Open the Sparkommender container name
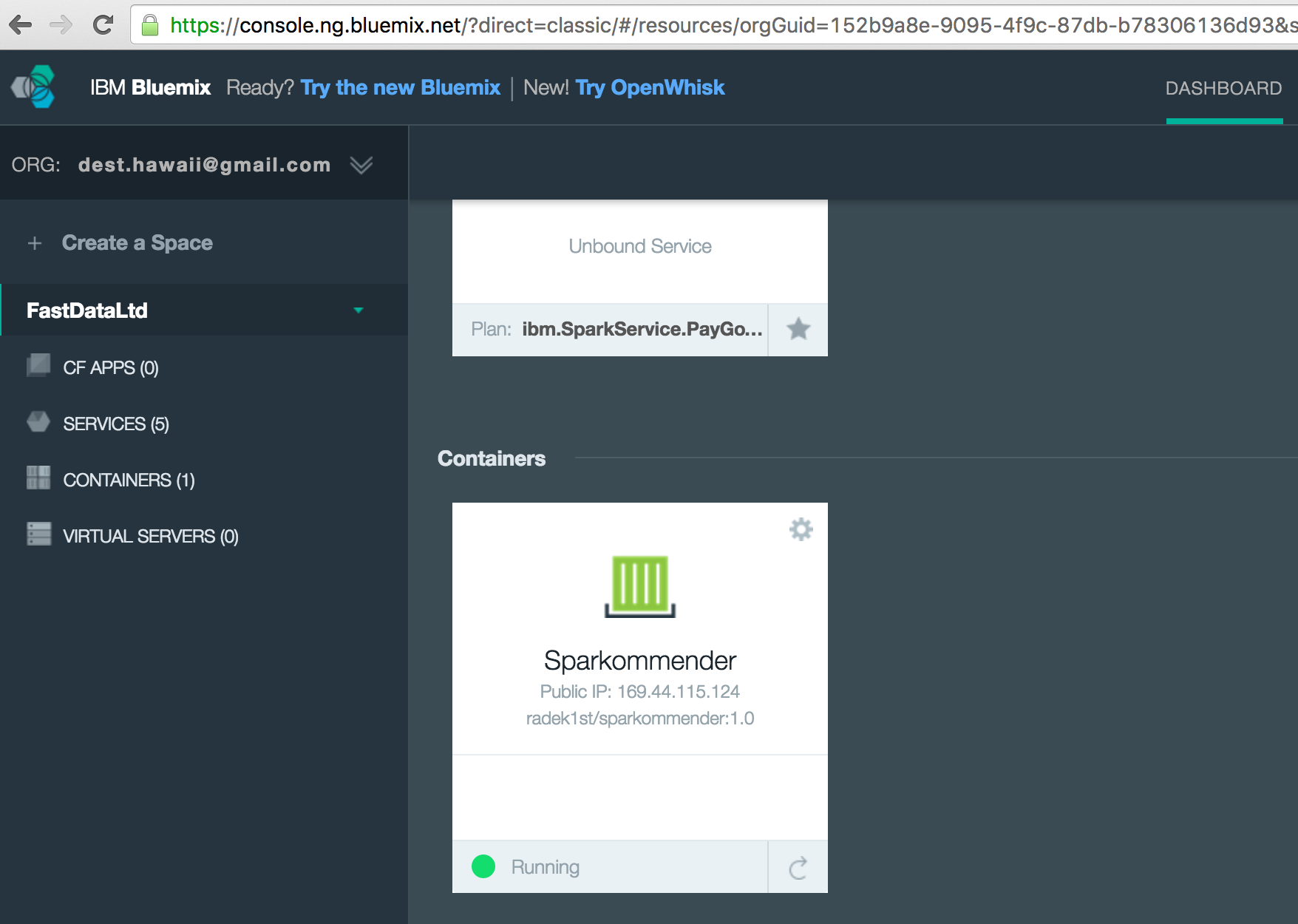This screenshot has height=924, width=1298. click(x=640, y=661)
